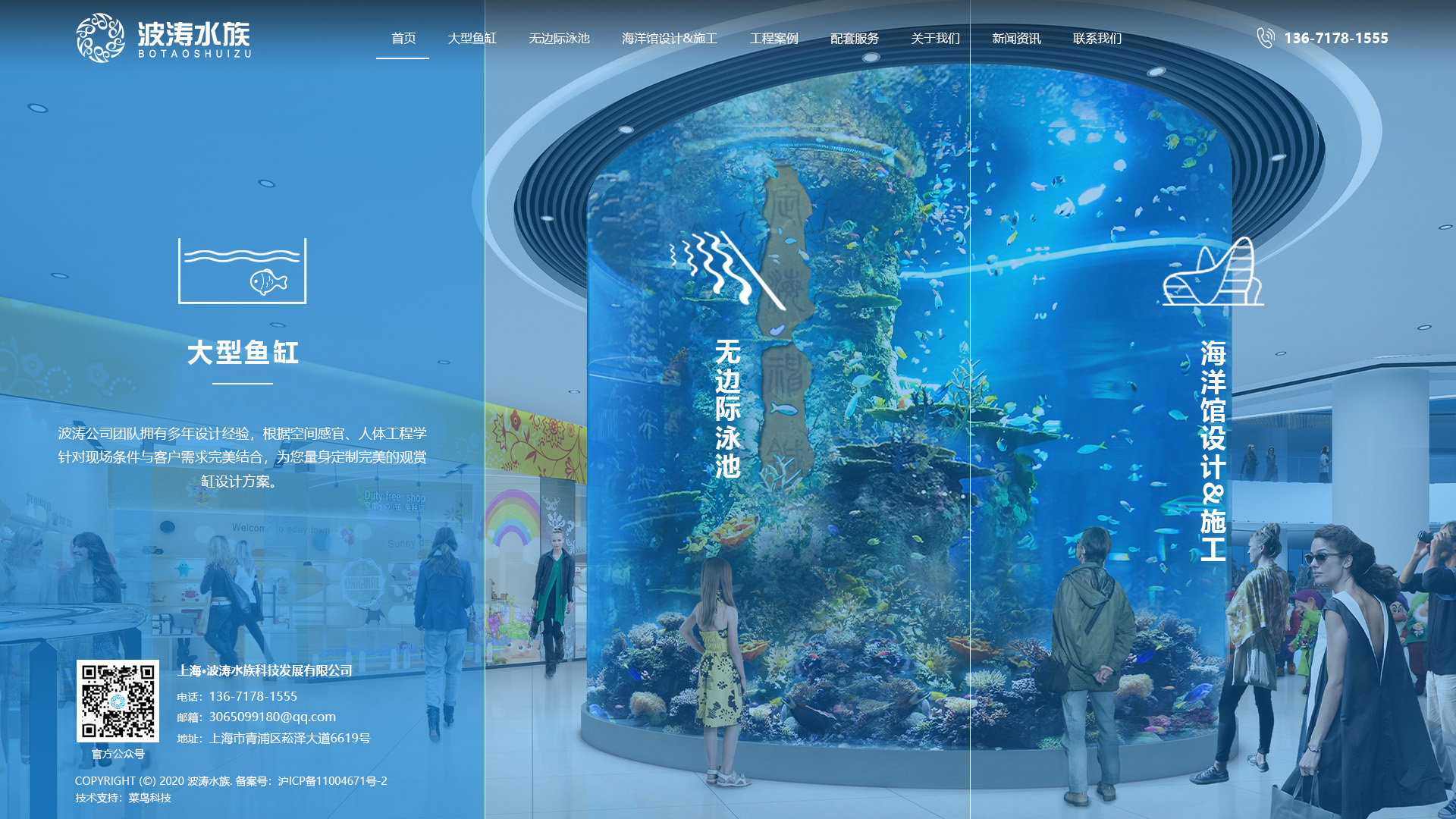Click the aquarium building icon

[x=1213, y=271]
